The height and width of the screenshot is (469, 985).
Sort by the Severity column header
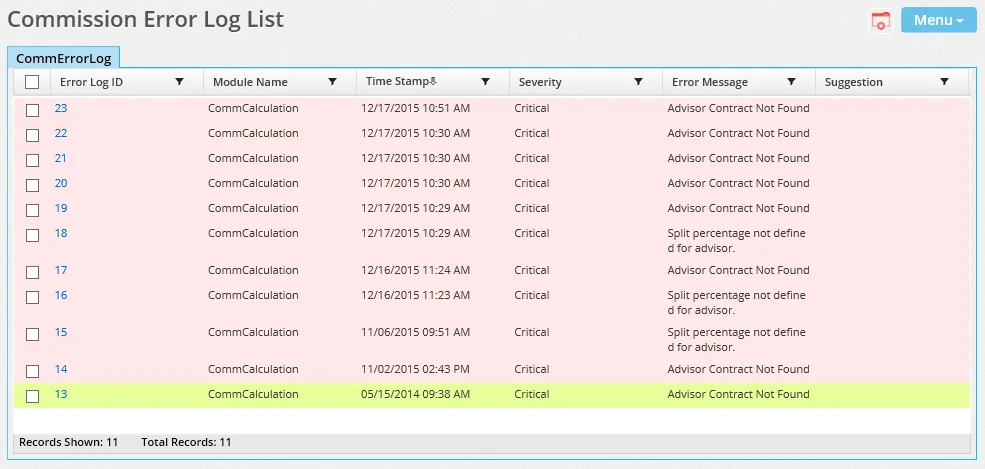(540, 82)
